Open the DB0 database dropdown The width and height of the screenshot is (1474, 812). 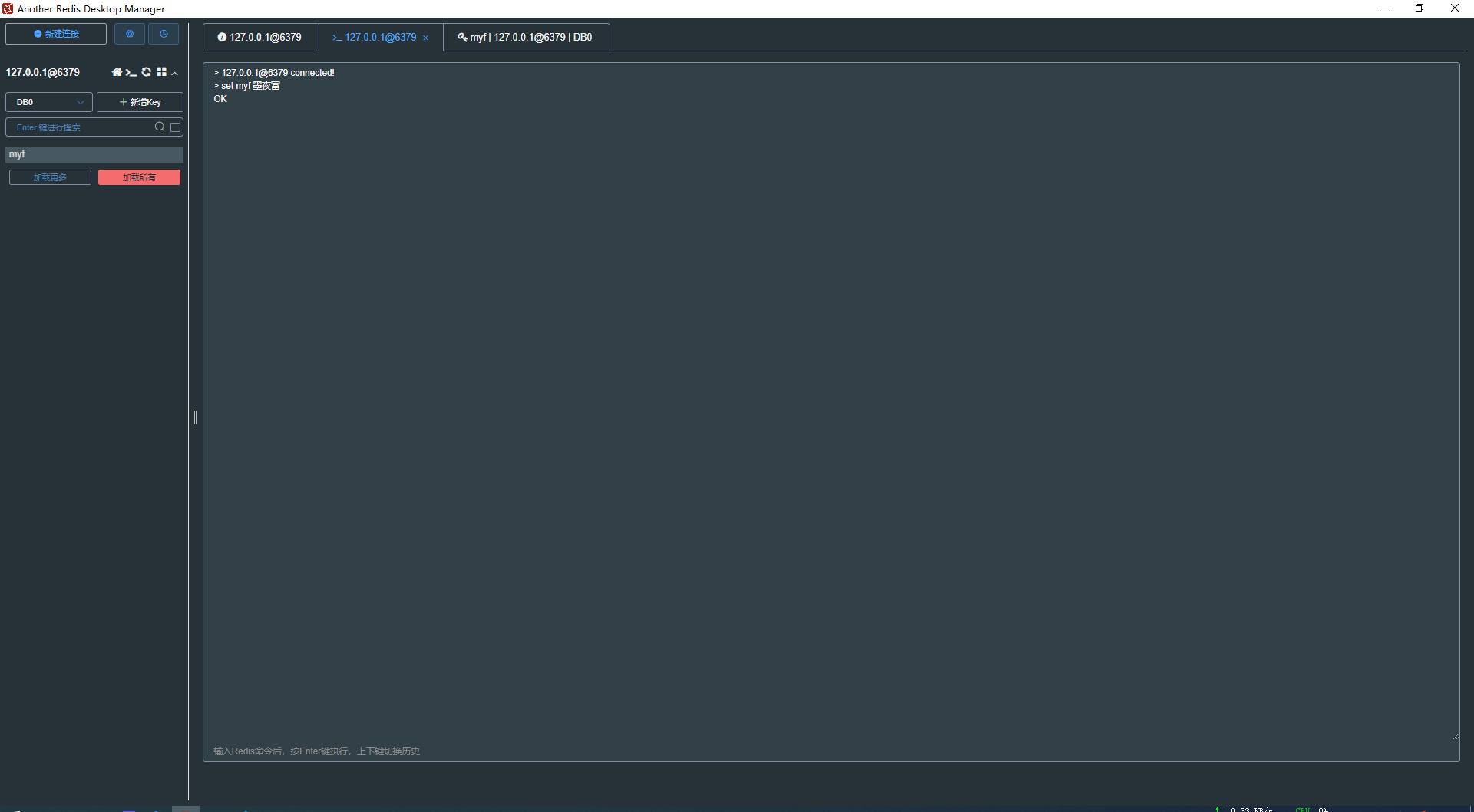49,102
